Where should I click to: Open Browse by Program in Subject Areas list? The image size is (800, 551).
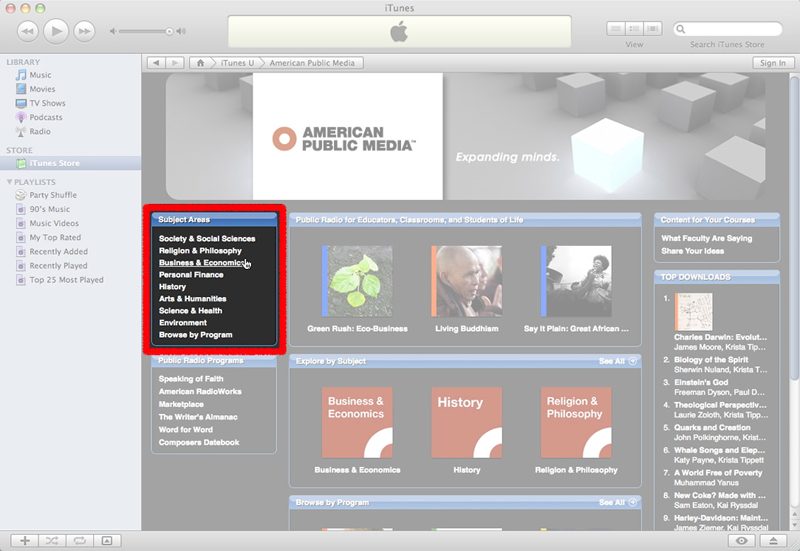tap(195, 335)
